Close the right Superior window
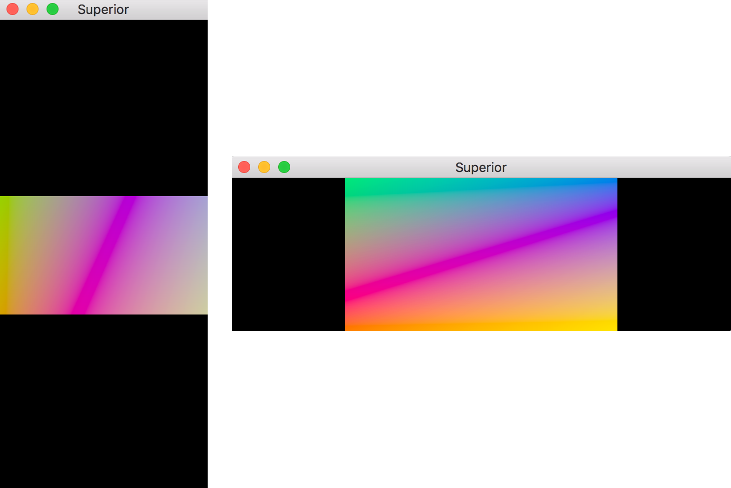Viewport: 731px width, 488px height. pyautogui.click(x=244, y=167)
